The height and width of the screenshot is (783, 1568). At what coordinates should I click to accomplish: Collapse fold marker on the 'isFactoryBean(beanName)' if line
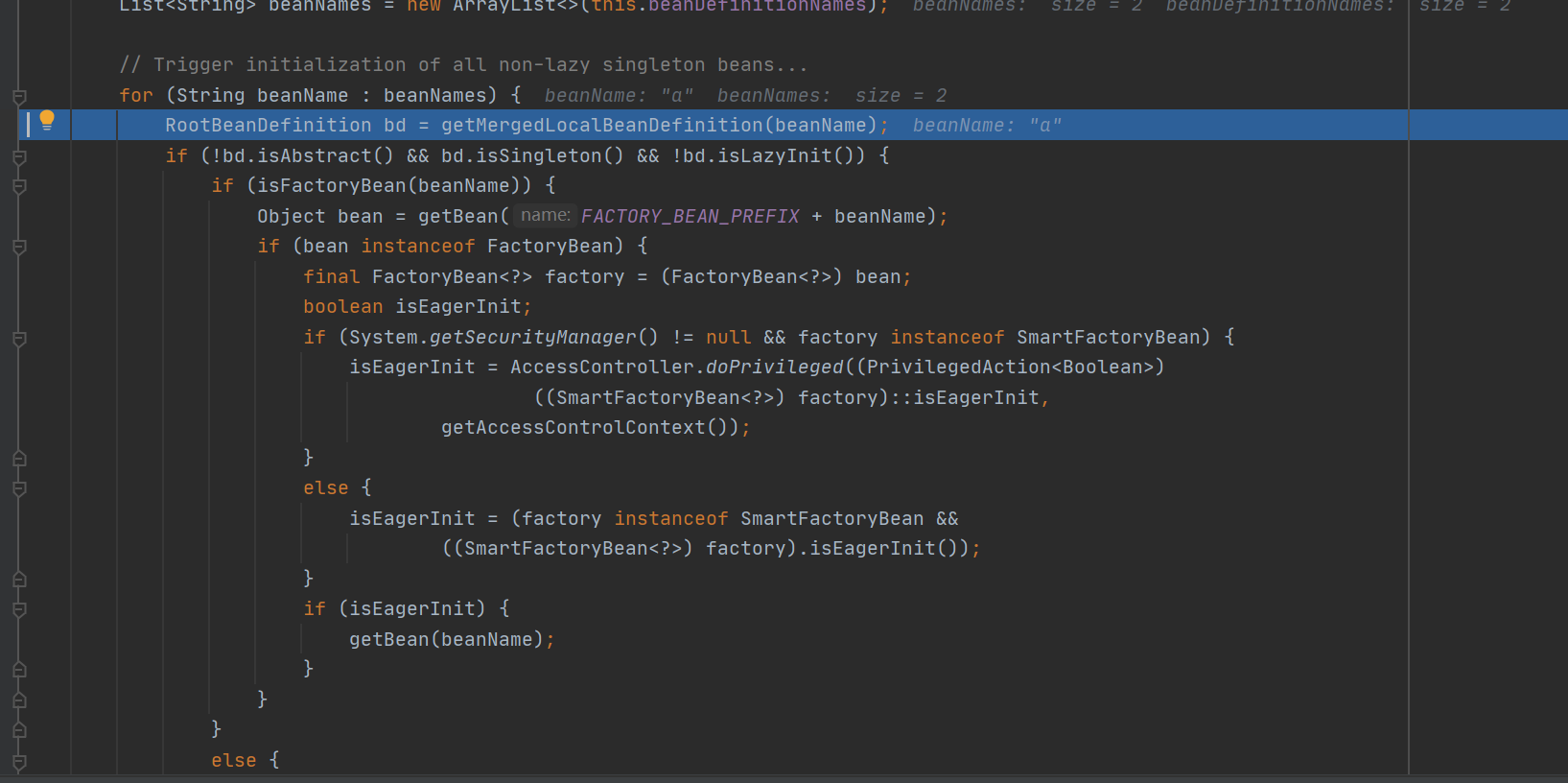pyautogui.click(x=19, y=186)
